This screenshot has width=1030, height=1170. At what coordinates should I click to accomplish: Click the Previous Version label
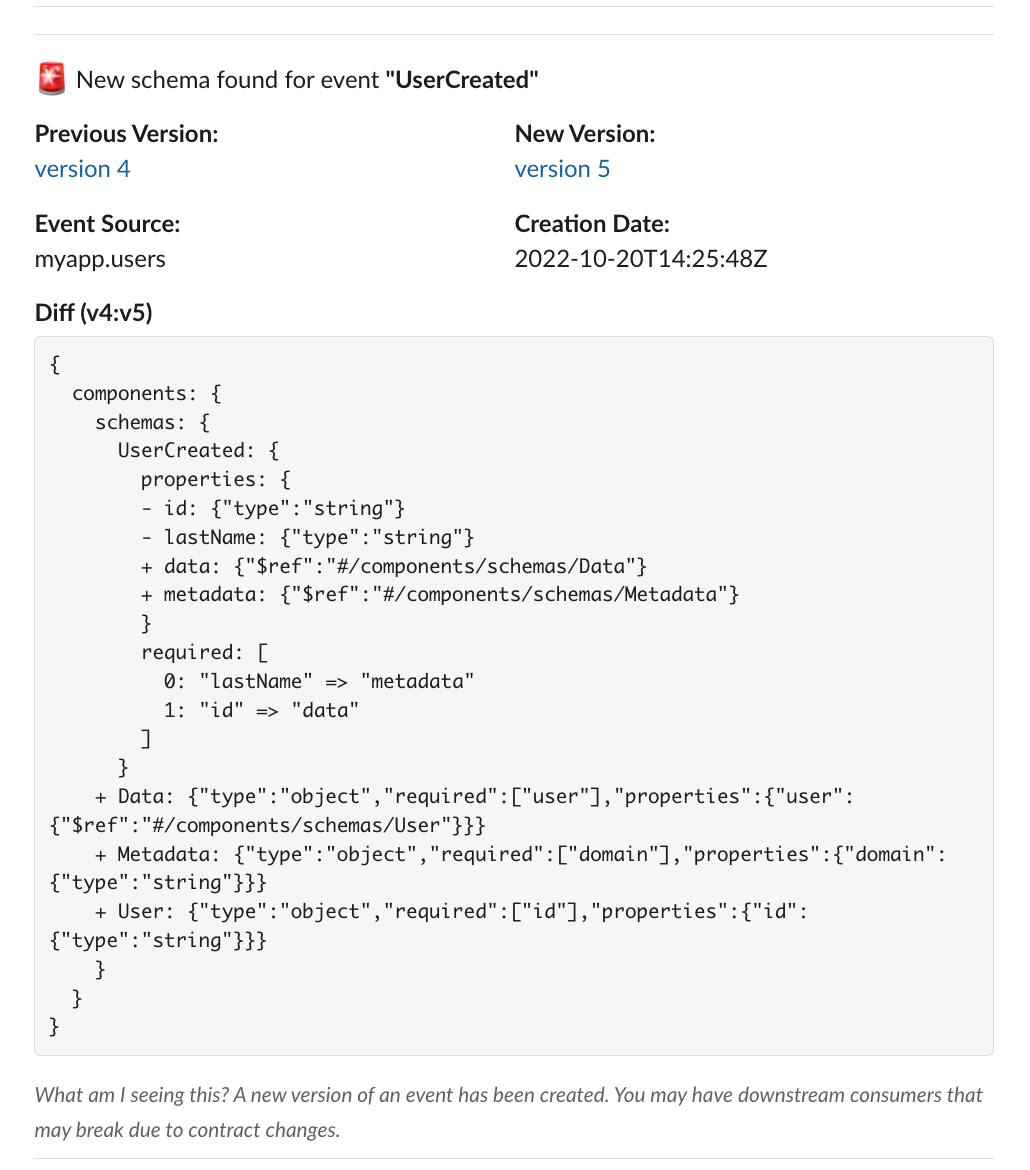[126, 134]
